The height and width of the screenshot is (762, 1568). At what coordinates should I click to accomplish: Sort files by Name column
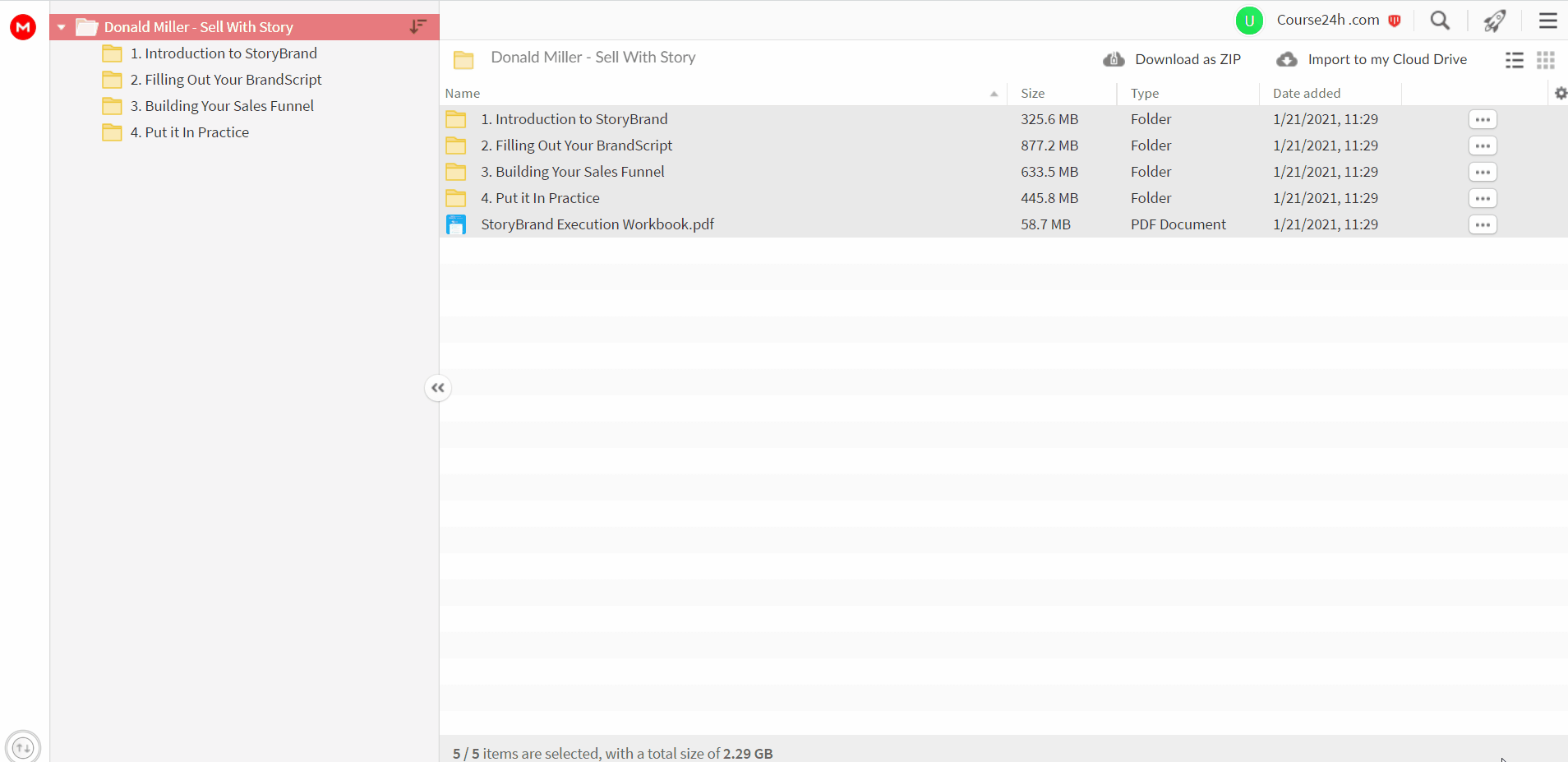click(463, 94)
